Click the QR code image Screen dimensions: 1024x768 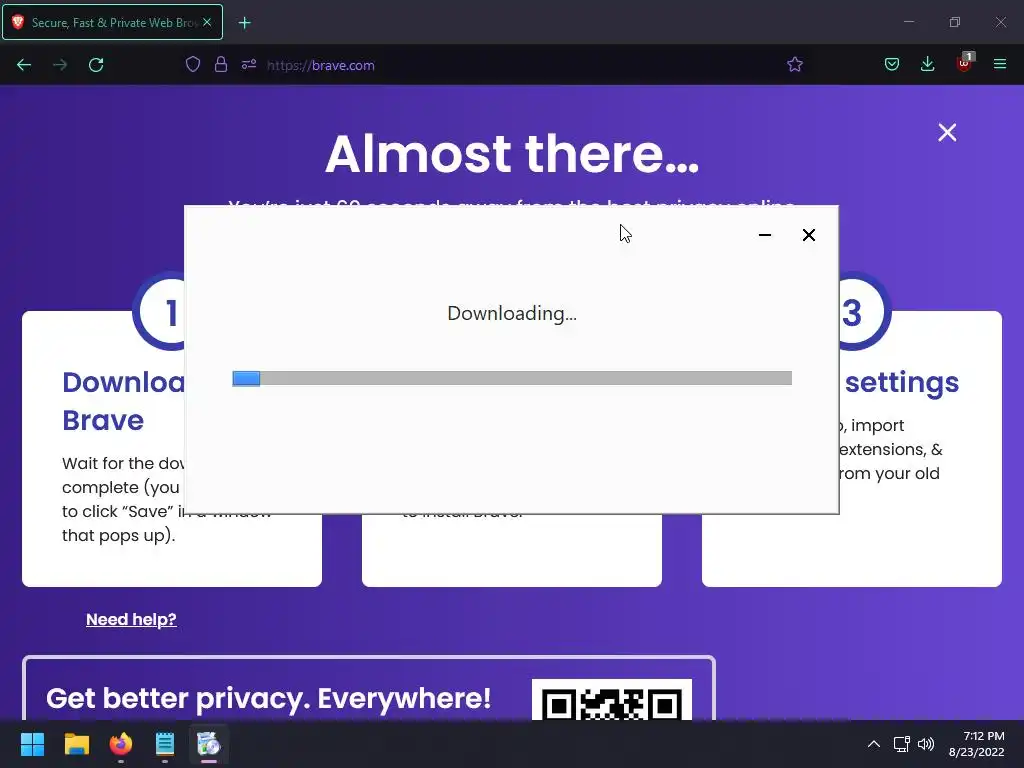coord(612,699)
